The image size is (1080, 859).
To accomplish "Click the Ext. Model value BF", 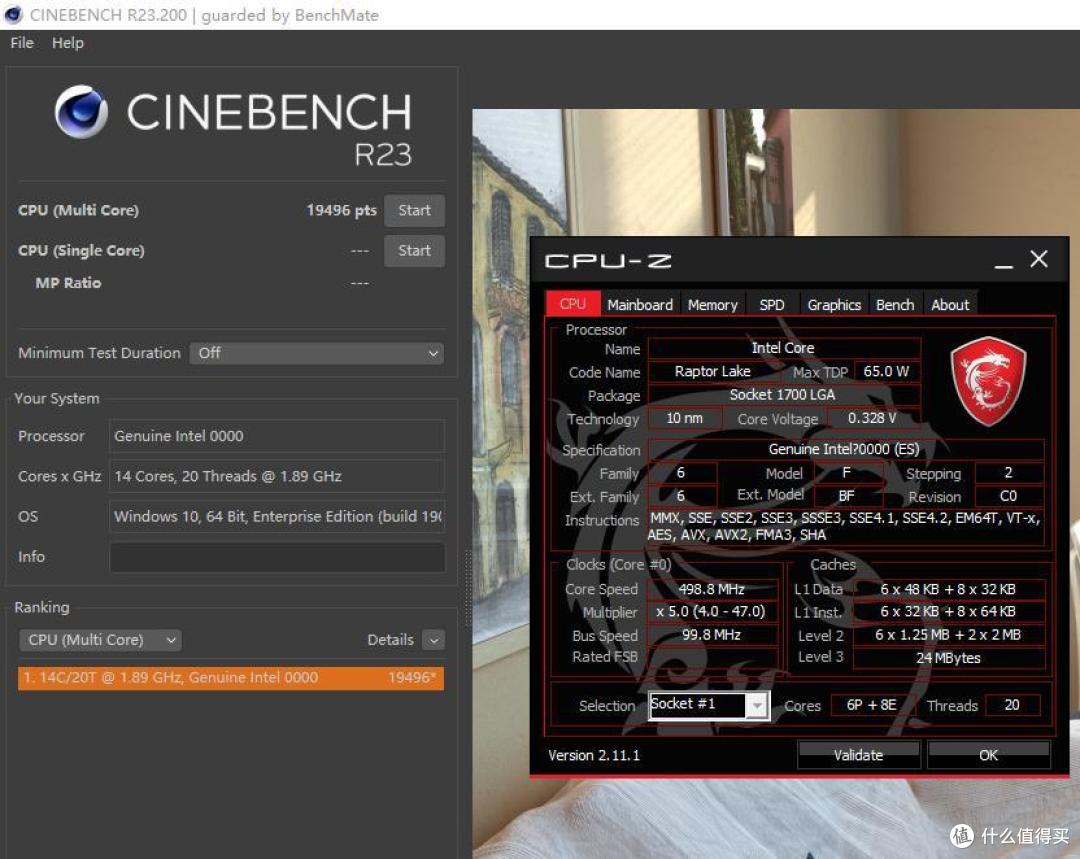I will (x=847, y=496).
